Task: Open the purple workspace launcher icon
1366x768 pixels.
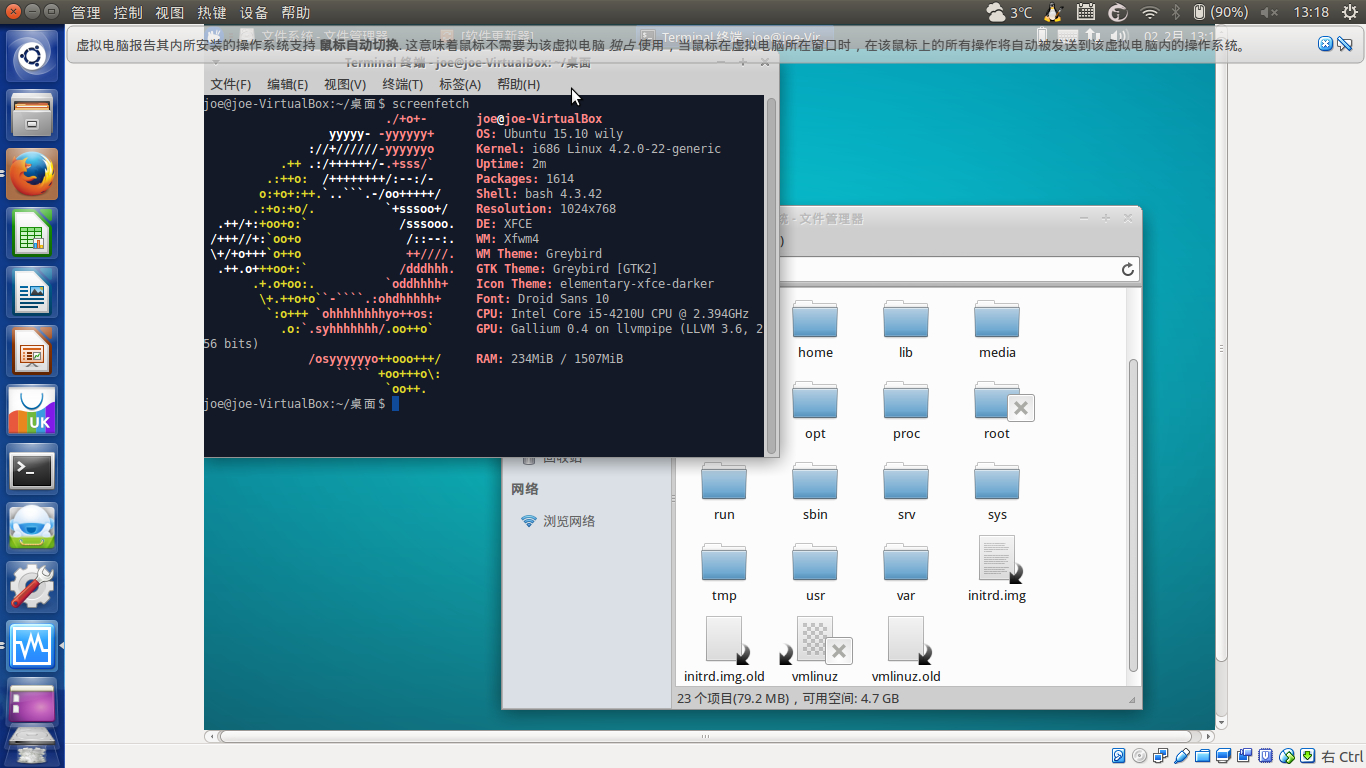Action: [x=33, y=705]
